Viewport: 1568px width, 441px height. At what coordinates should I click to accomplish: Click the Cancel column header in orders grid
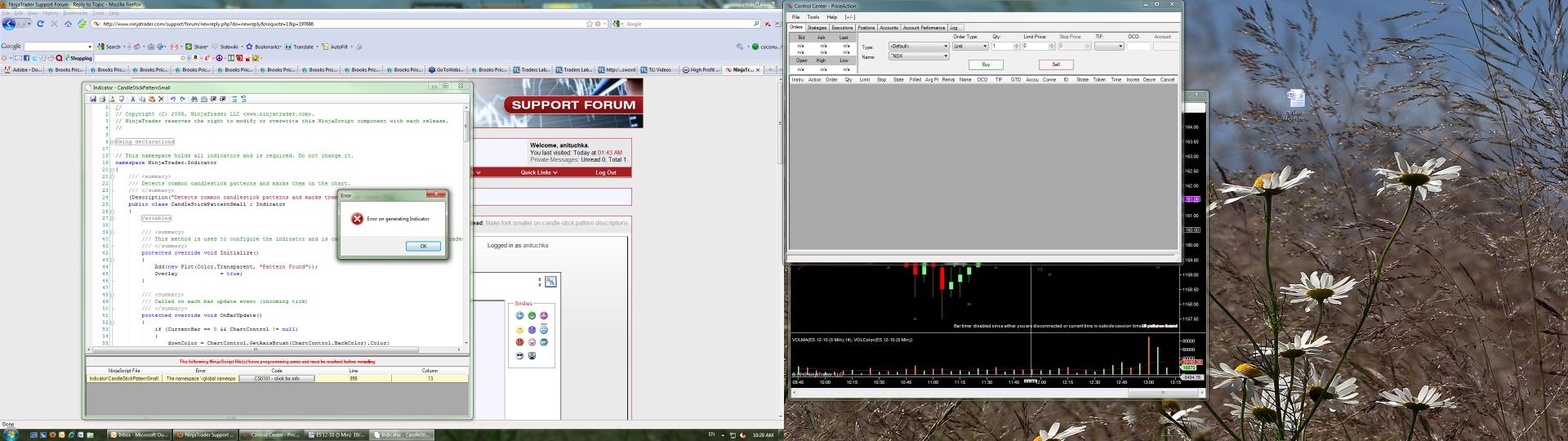coord(1167,80)
